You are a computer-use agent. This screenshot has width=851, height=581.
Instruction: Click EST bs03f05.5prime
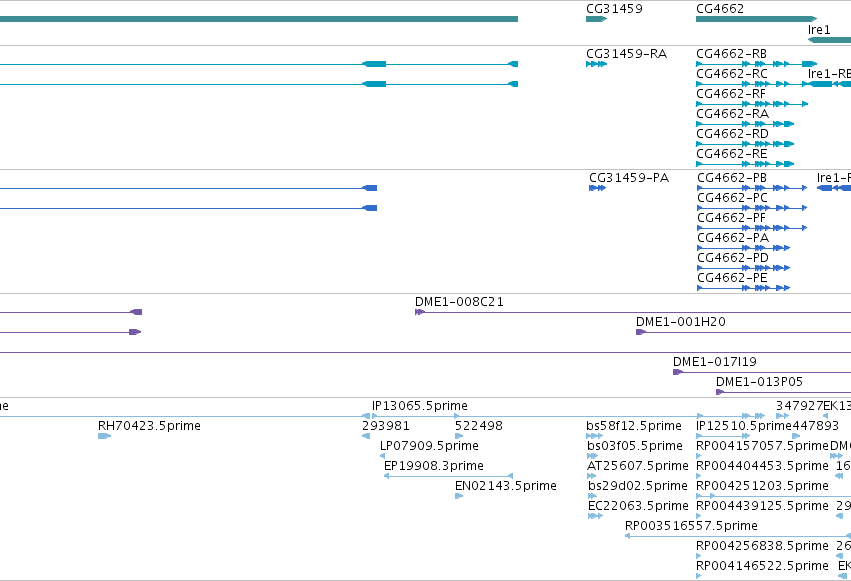click(634, 446)
